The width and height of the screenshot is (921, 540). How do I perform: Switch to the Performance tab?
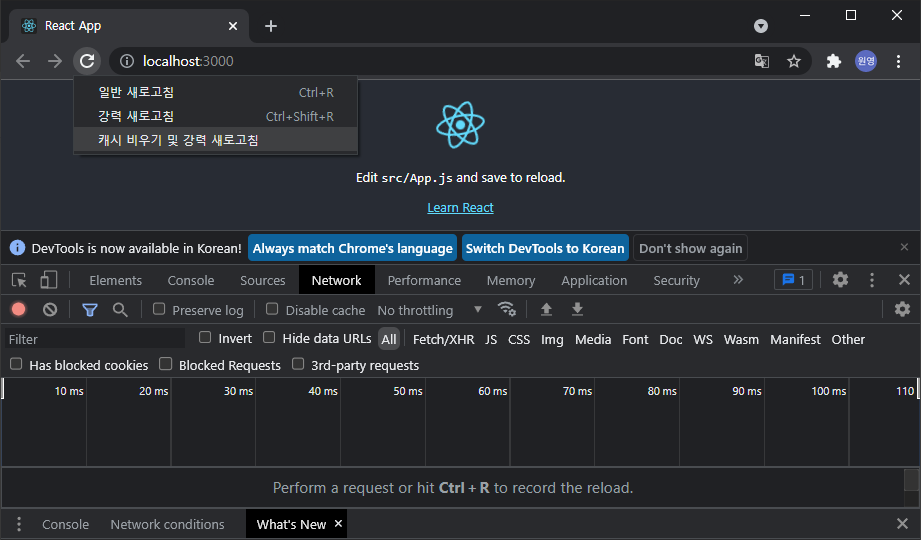(x=424, y=280)
